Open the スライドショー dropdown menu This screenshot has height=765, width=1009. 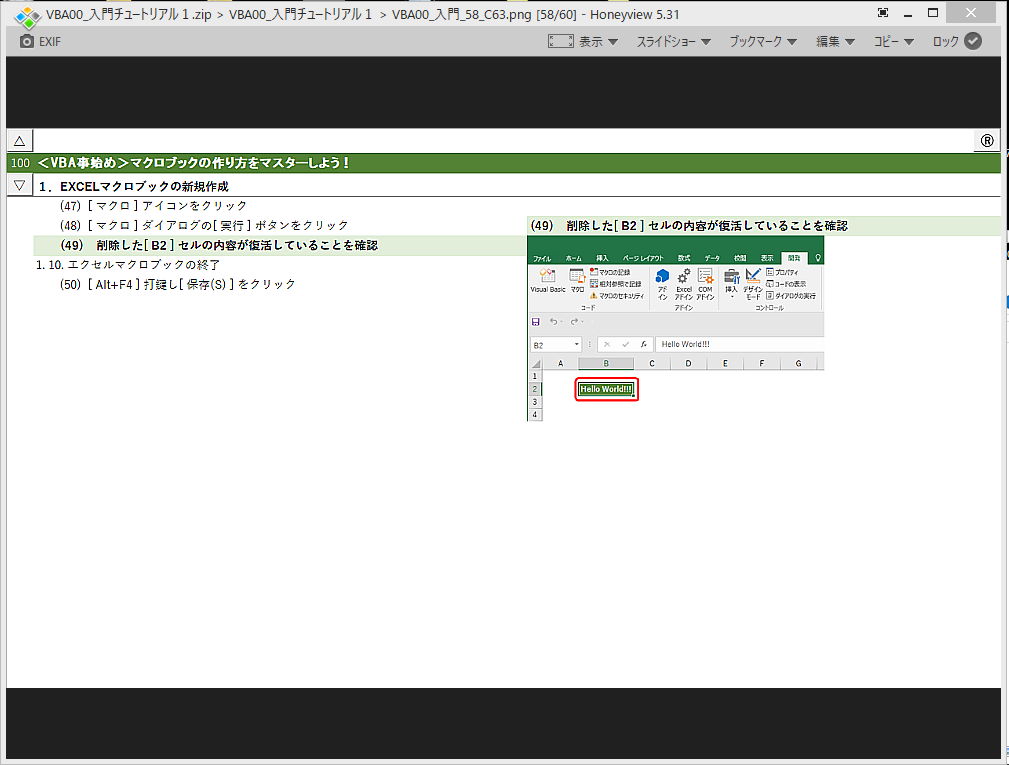(674, 41)
